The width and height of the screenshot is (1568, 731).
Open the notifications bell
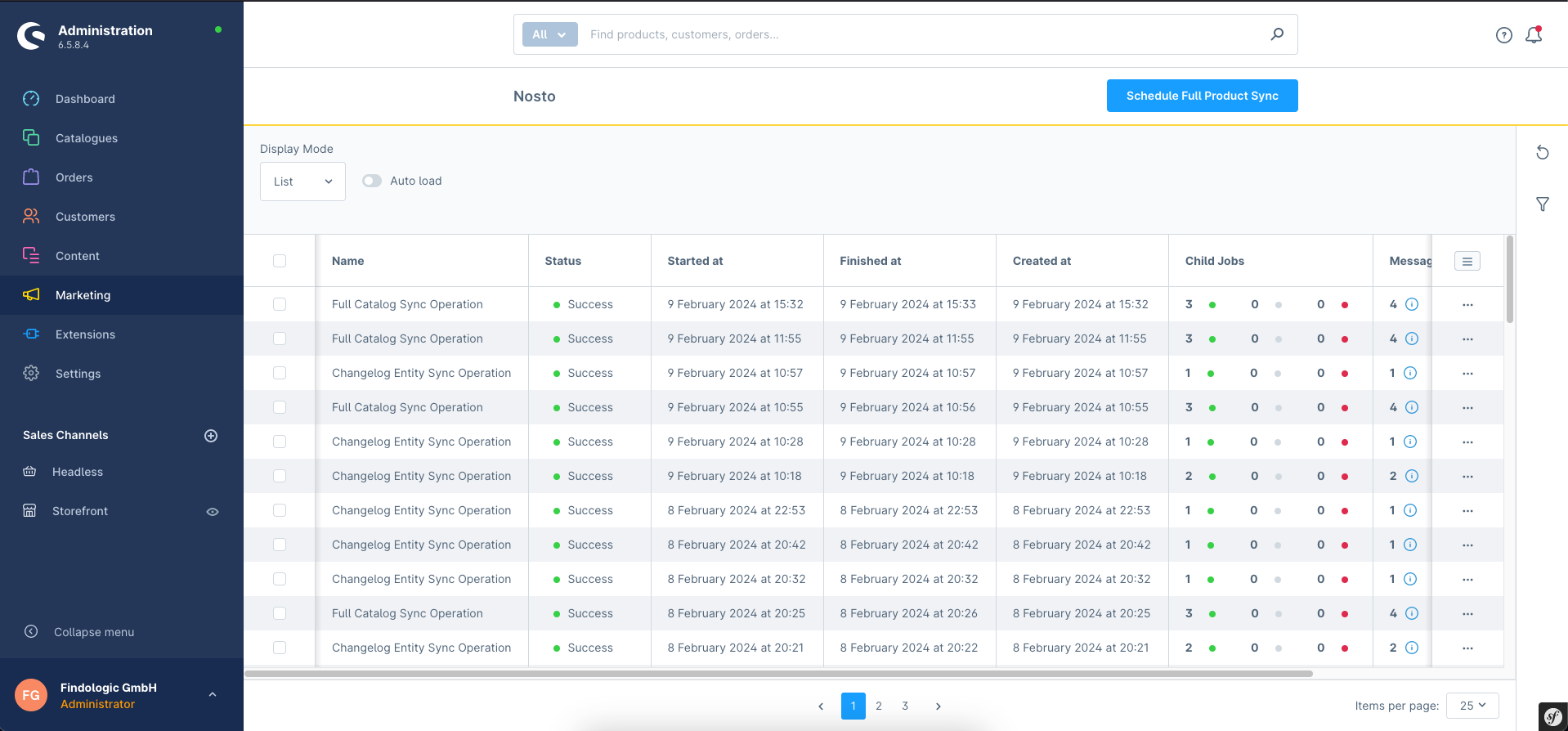1534,35
